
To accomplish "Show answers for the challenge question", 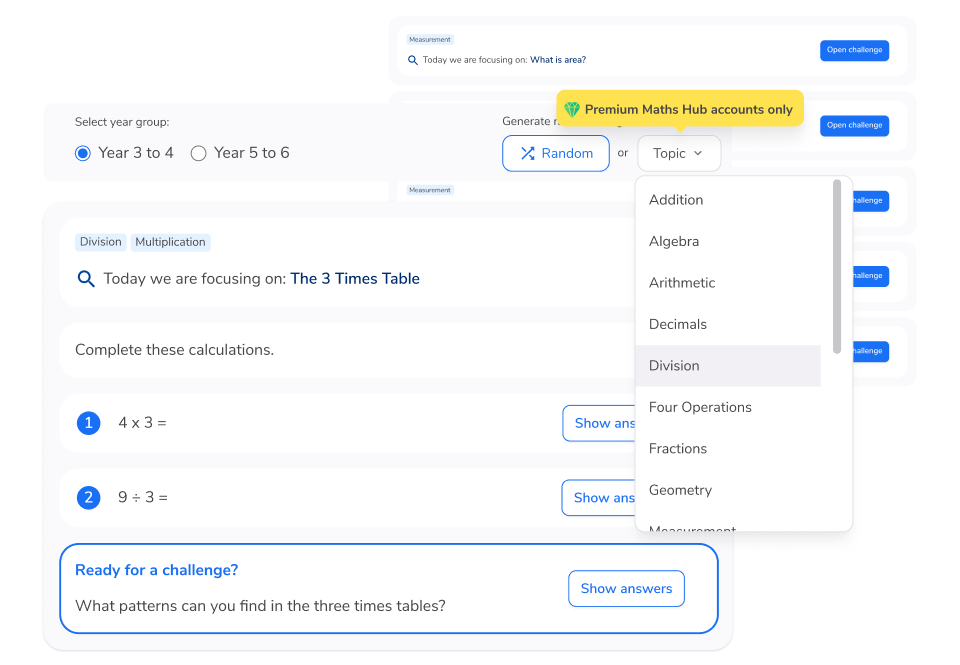I will (x=626, y=589).
